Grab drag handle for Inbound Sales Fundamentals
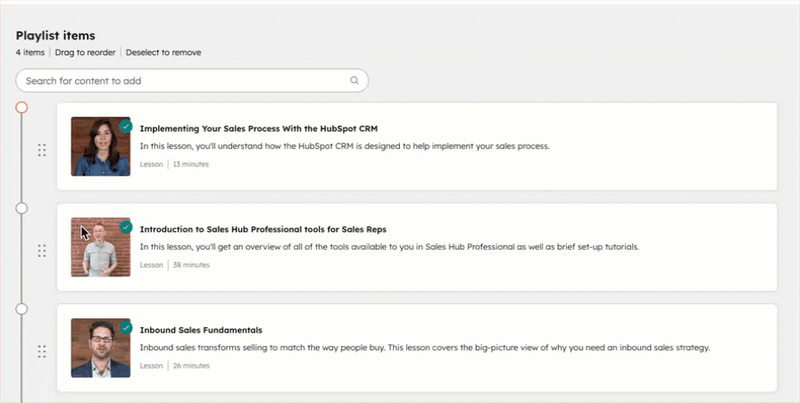This screenshot has width=800, height=403. [x=42, y=351]
